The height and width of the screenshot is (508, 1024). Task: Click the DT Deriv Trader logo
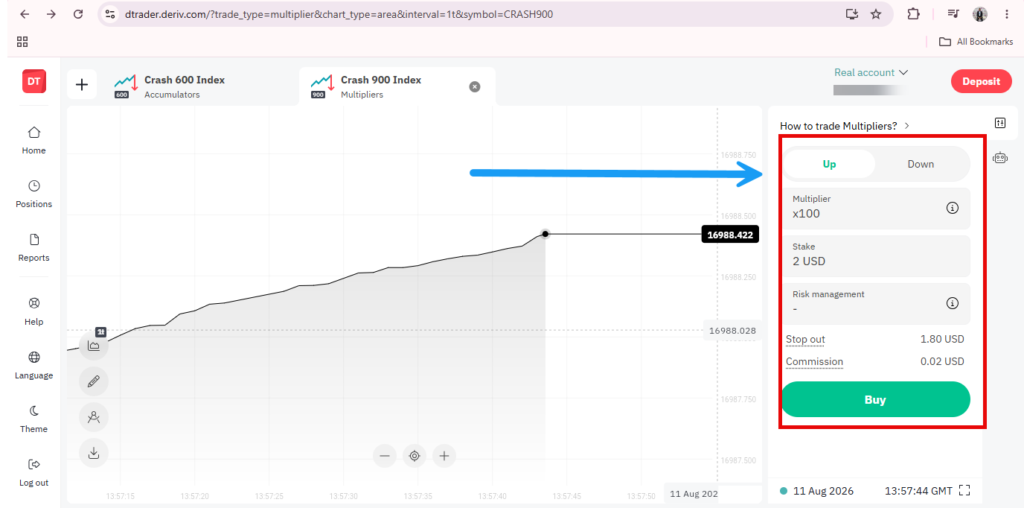click(34, 82)
